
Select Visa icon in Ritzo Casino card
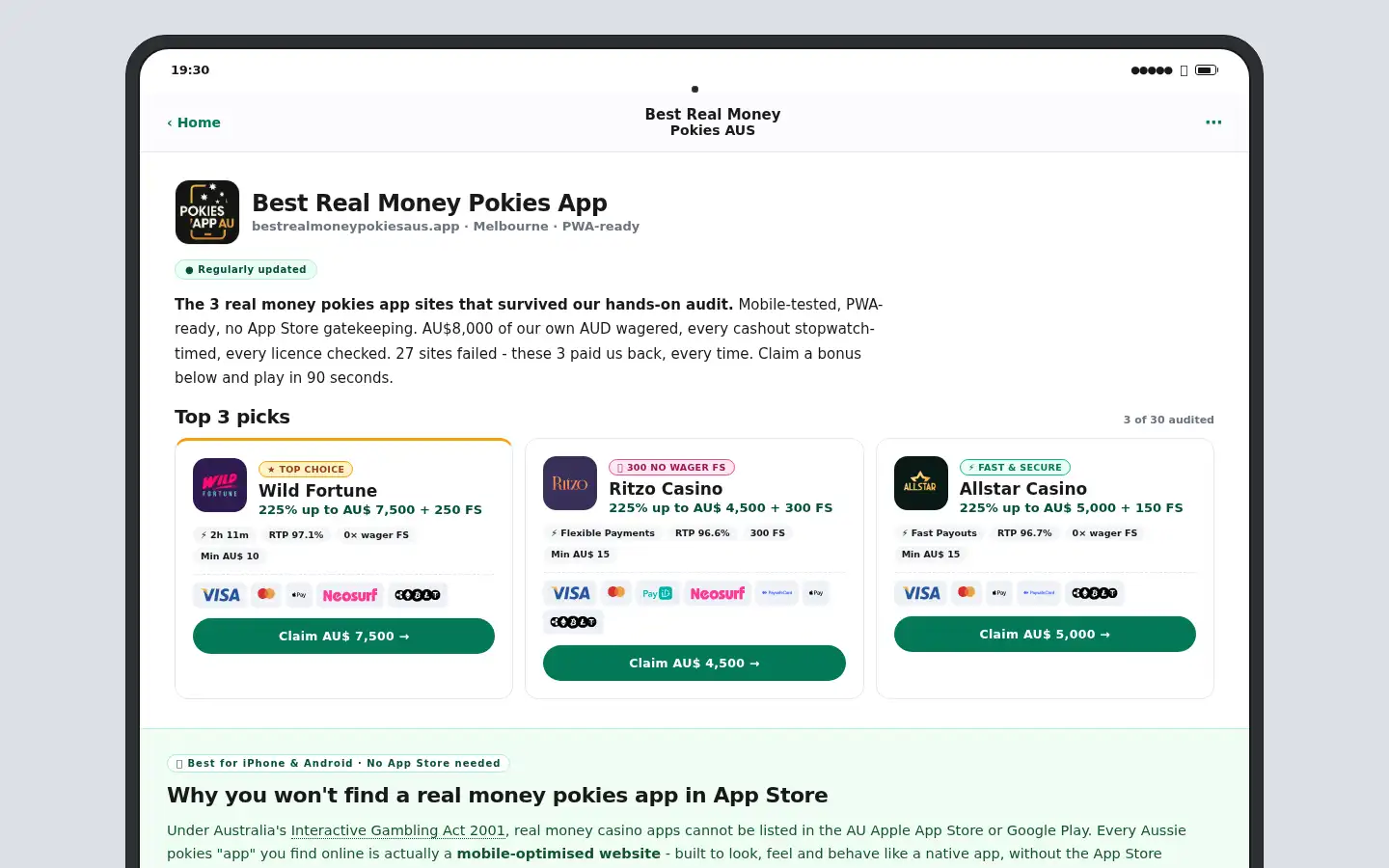570,593
